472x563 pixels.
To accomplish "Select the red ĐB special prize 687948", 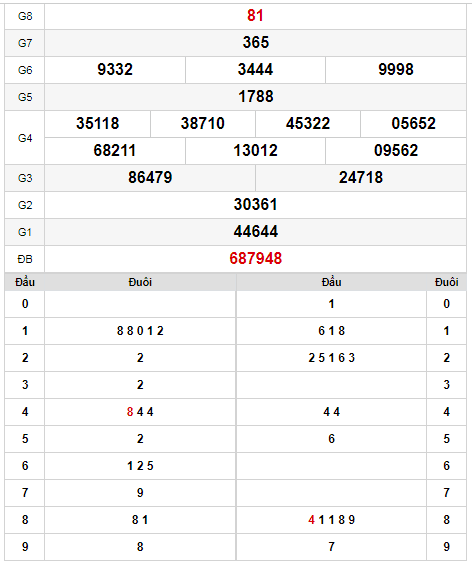I will point(256,259).
